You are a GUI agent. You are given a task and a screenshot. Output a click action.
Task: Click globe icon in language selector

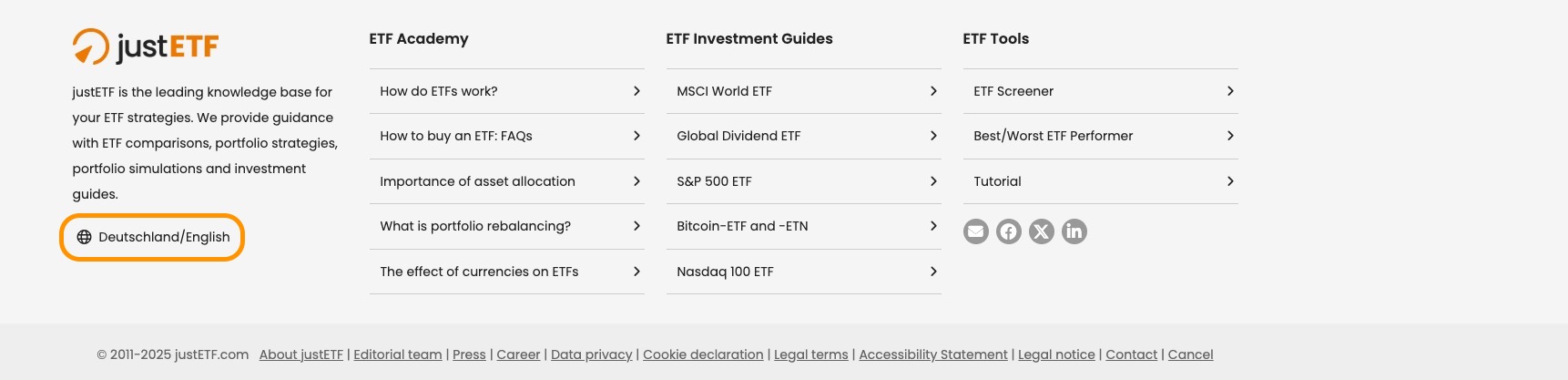tap(84, 237)
